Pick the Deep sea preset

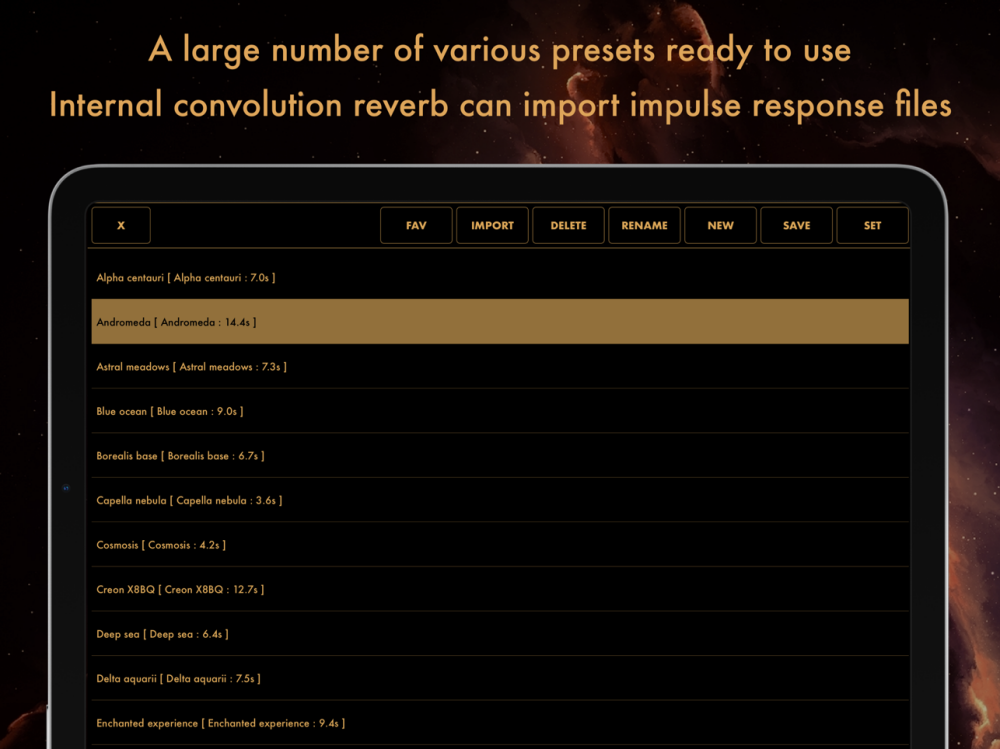click(x=500, y=634)
